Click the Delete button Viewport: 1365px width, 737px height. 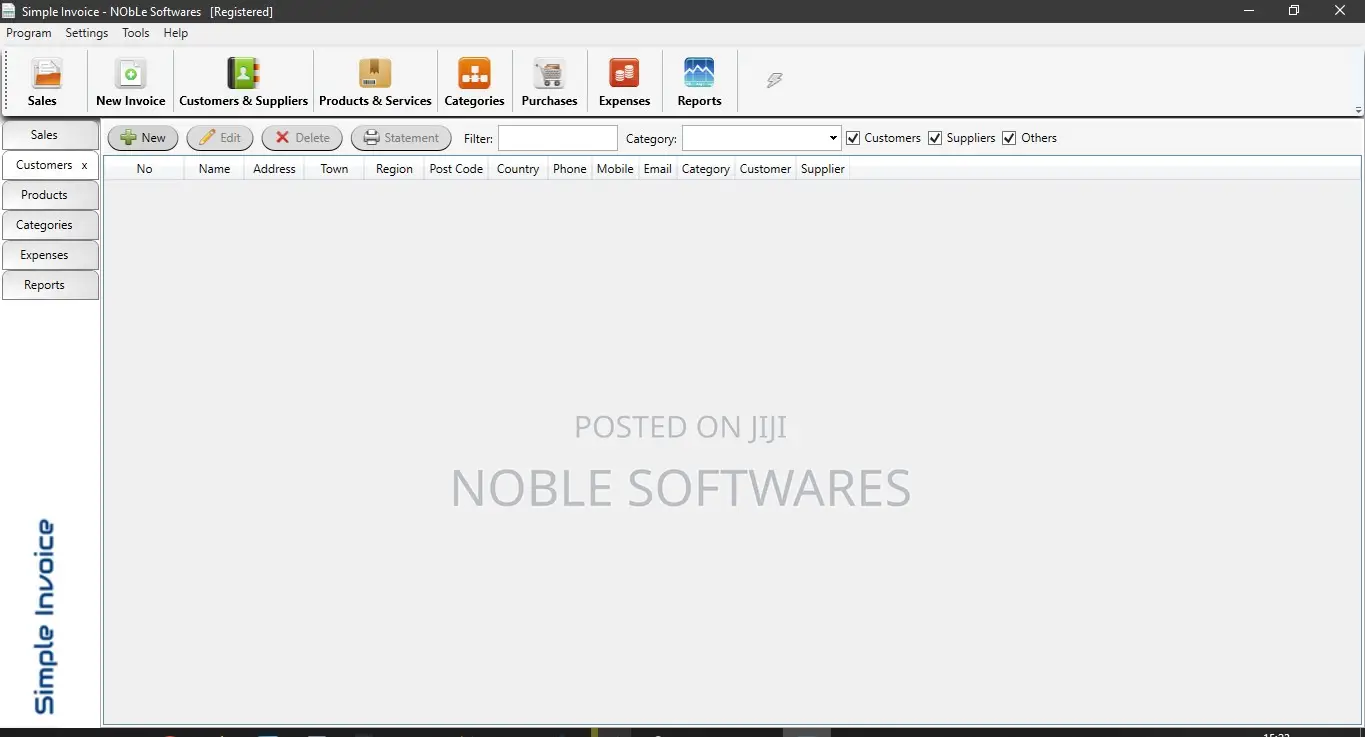[x=302, y=138]
